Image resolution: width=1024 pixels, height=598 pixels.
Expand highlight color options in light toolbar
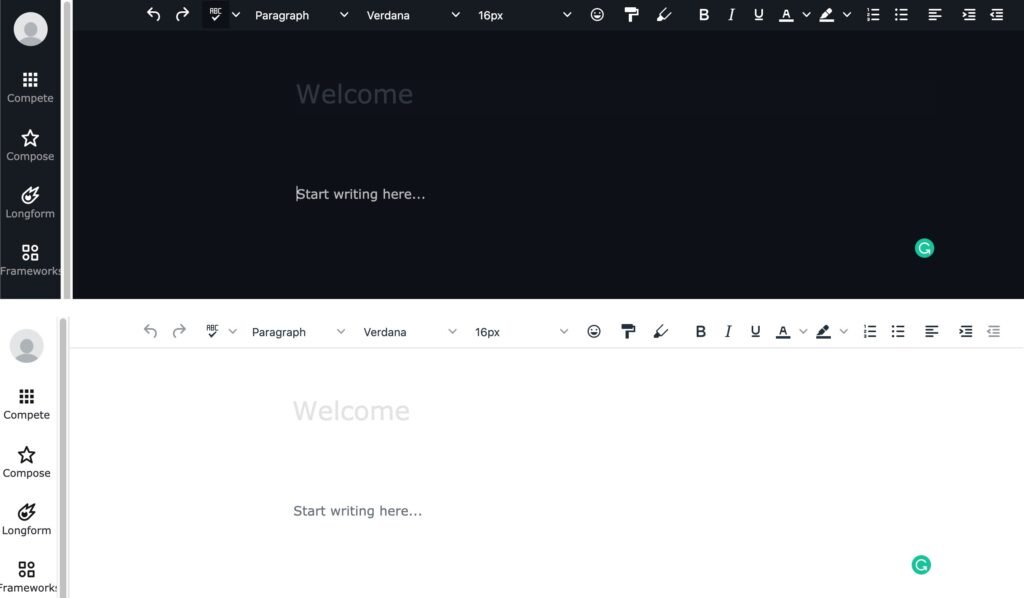(x=843, y=331)
